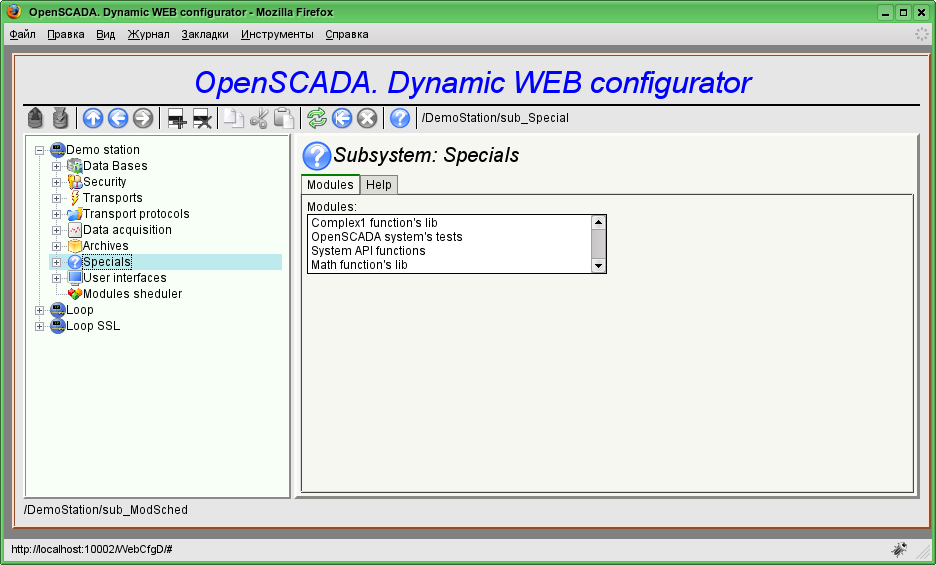Click the User interfaces monitor icon
Screen dimensions: 936x565
pos(75,278)
